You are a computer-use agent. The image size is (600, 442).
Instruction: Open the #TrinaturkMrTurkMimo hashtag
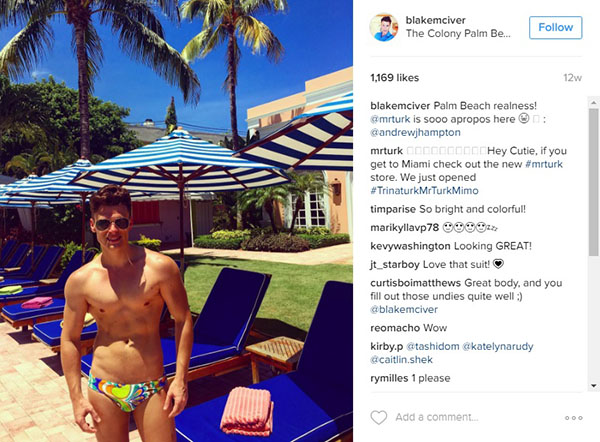tap(424, 191)
